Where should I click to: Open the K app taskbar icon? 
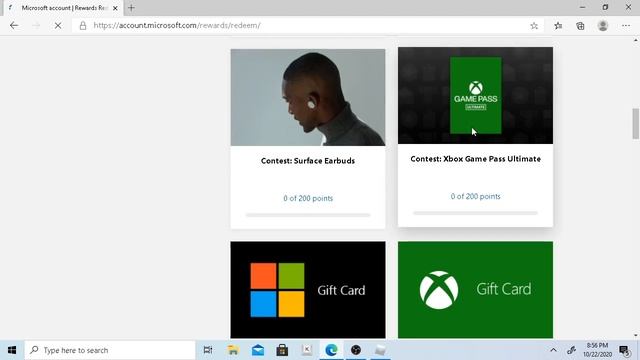click(307, 350)
